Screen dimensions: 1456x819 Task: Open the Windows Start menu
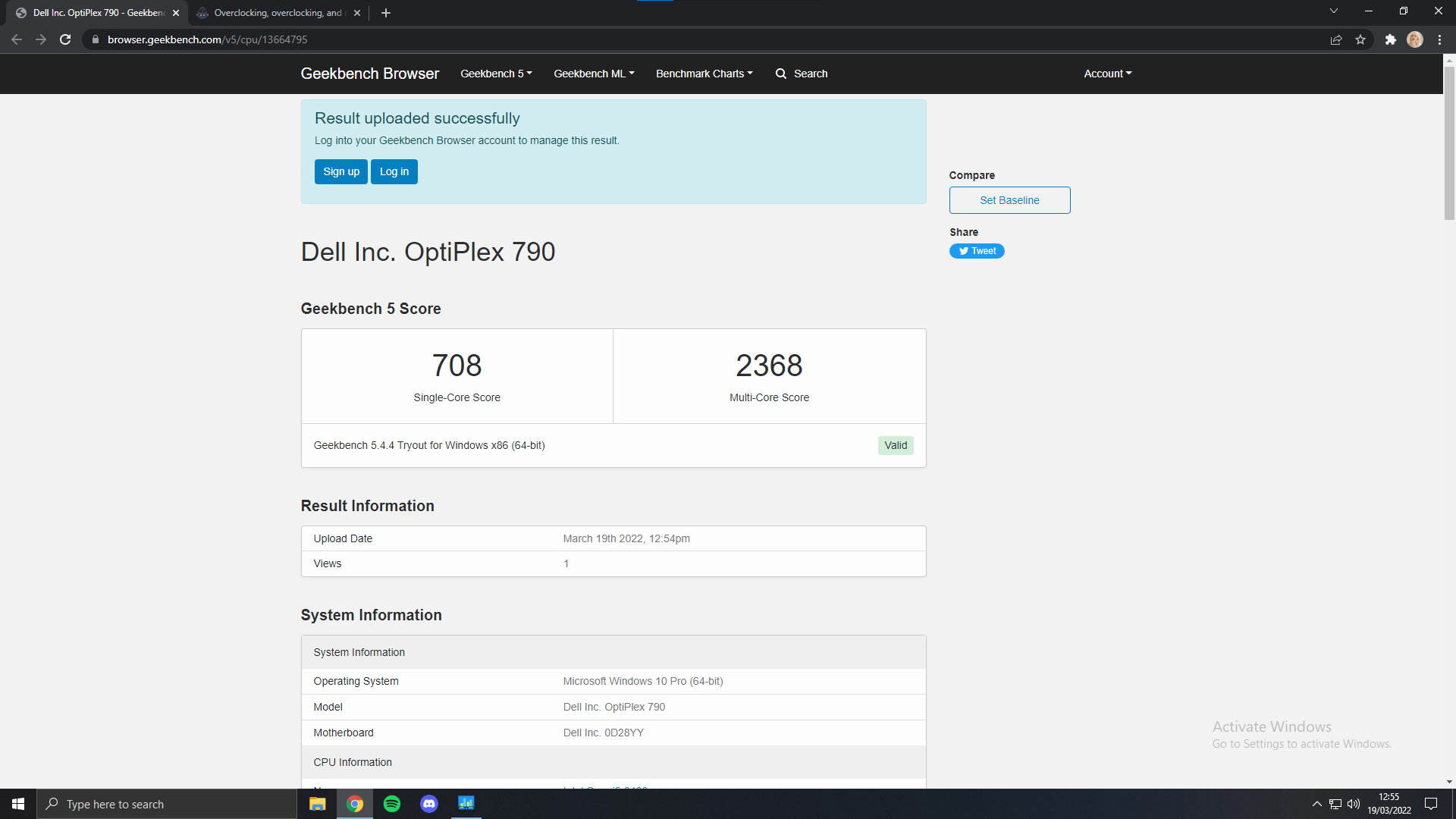[x=18, y=804]
